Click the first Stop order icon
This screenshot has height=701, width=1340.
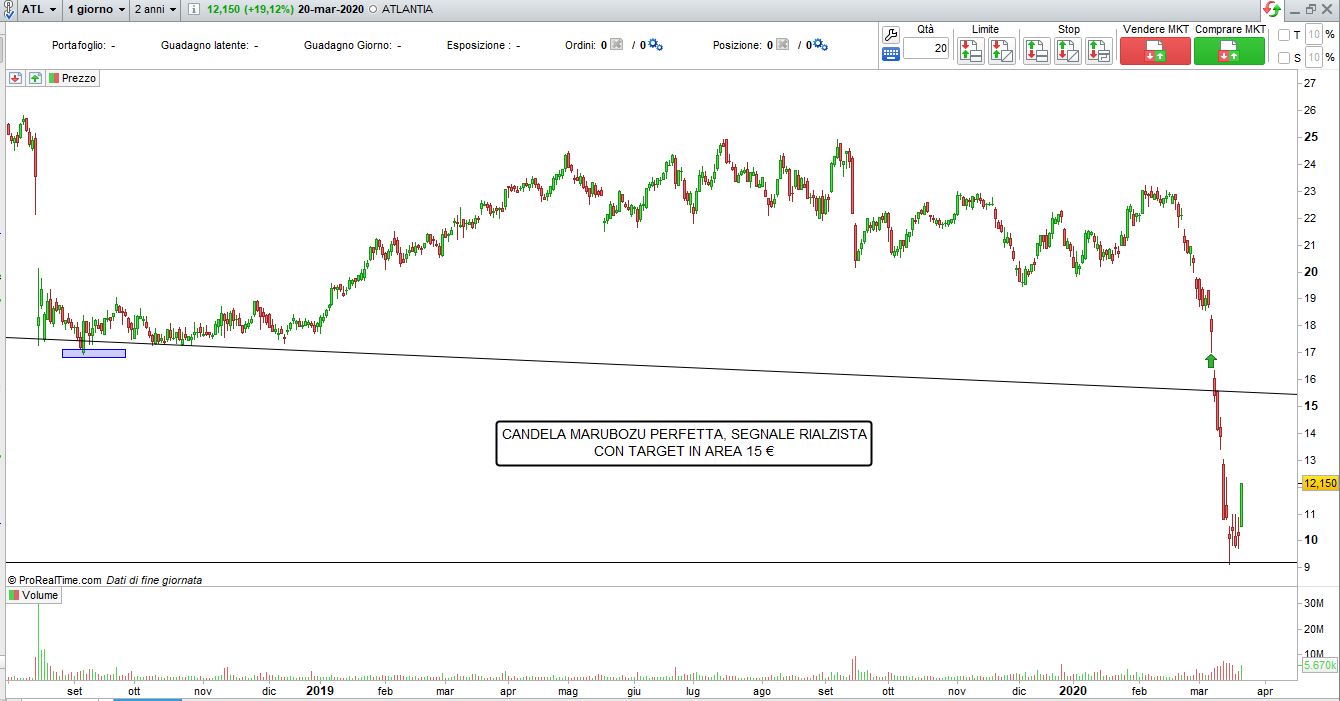(1036, 51)
